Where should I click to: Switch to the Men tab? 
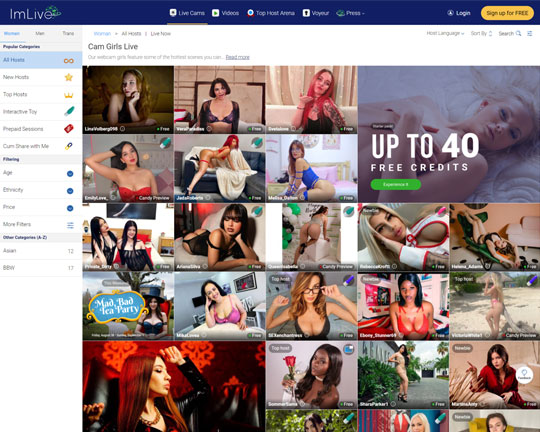coord(40,33)
